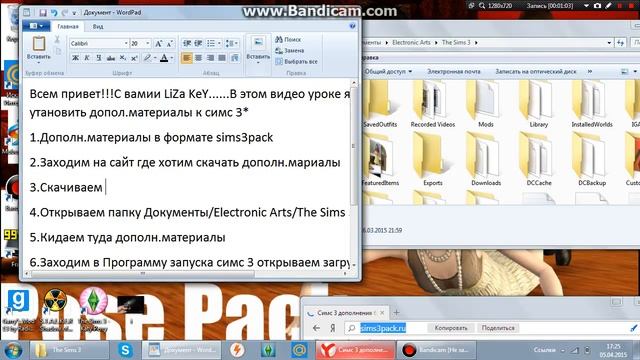Apply superscript formatting
The height and width of the screenshot is (360, 640).
pyautogui.click(x=134, y=58)
